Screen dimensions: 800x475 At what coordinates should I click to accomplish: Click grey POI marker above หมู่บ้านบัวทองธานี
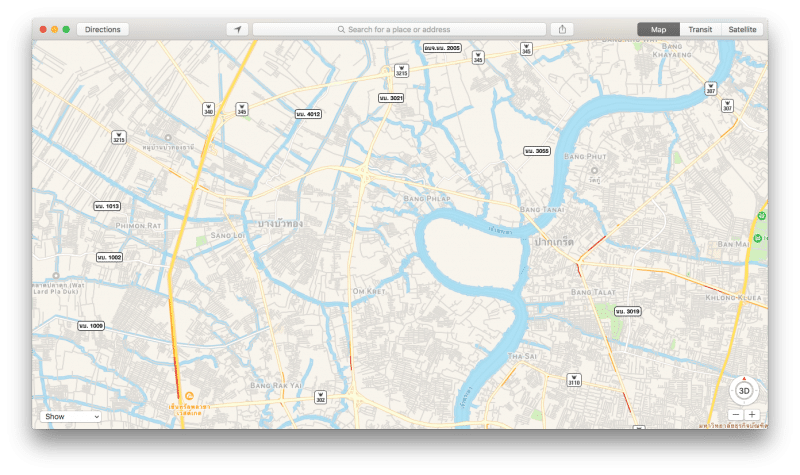168,138
